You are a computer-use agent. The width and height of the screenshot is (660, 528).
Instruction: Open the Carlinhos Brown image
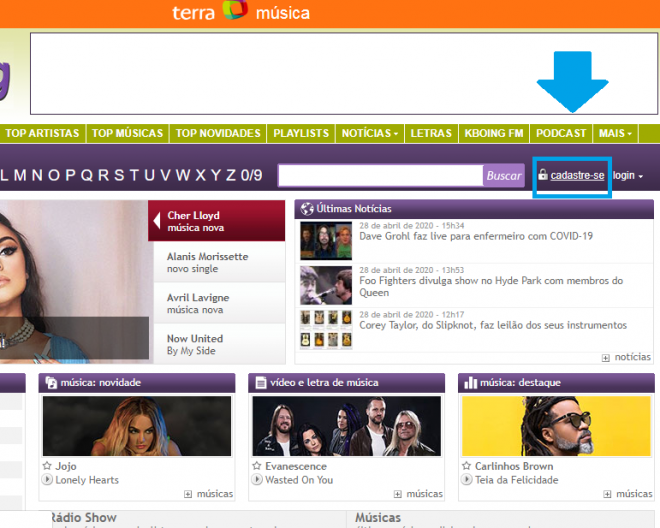pos(556,426)
